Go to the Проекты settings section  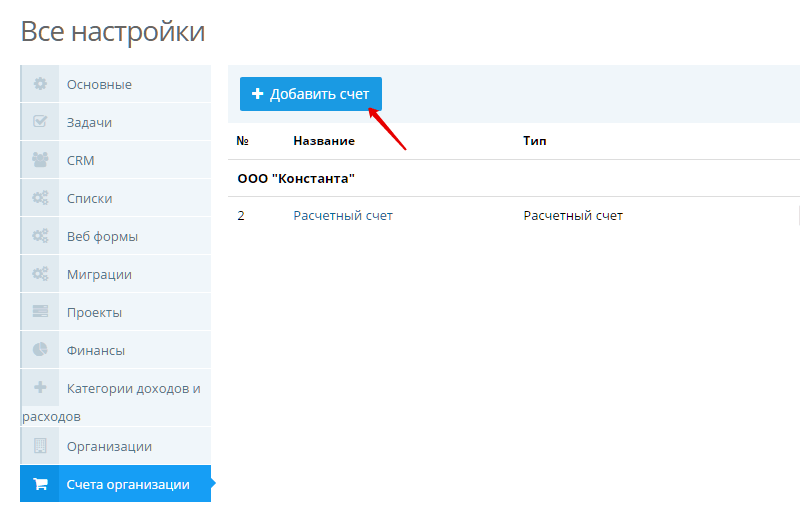click(x=94, y=312)
